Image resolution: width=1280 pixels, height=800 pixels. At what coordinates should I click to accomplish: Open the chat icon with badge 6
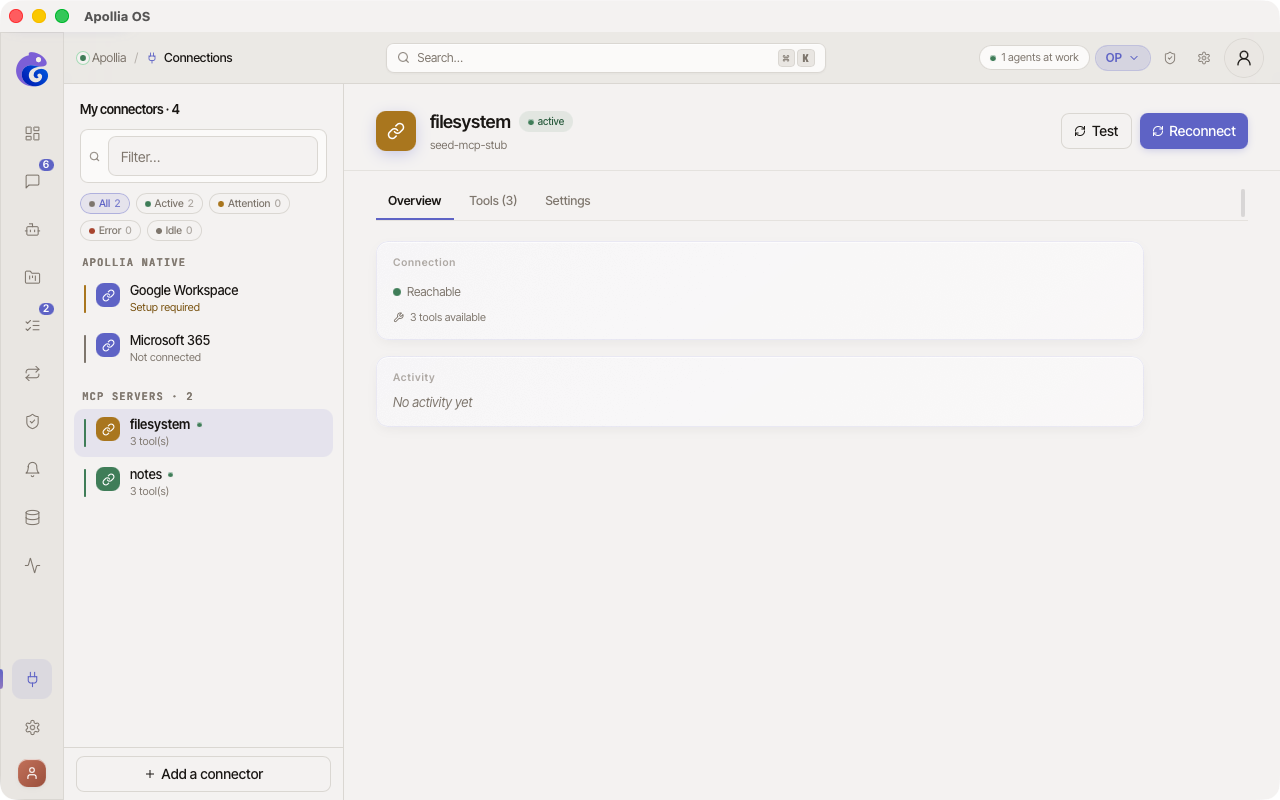32,181
